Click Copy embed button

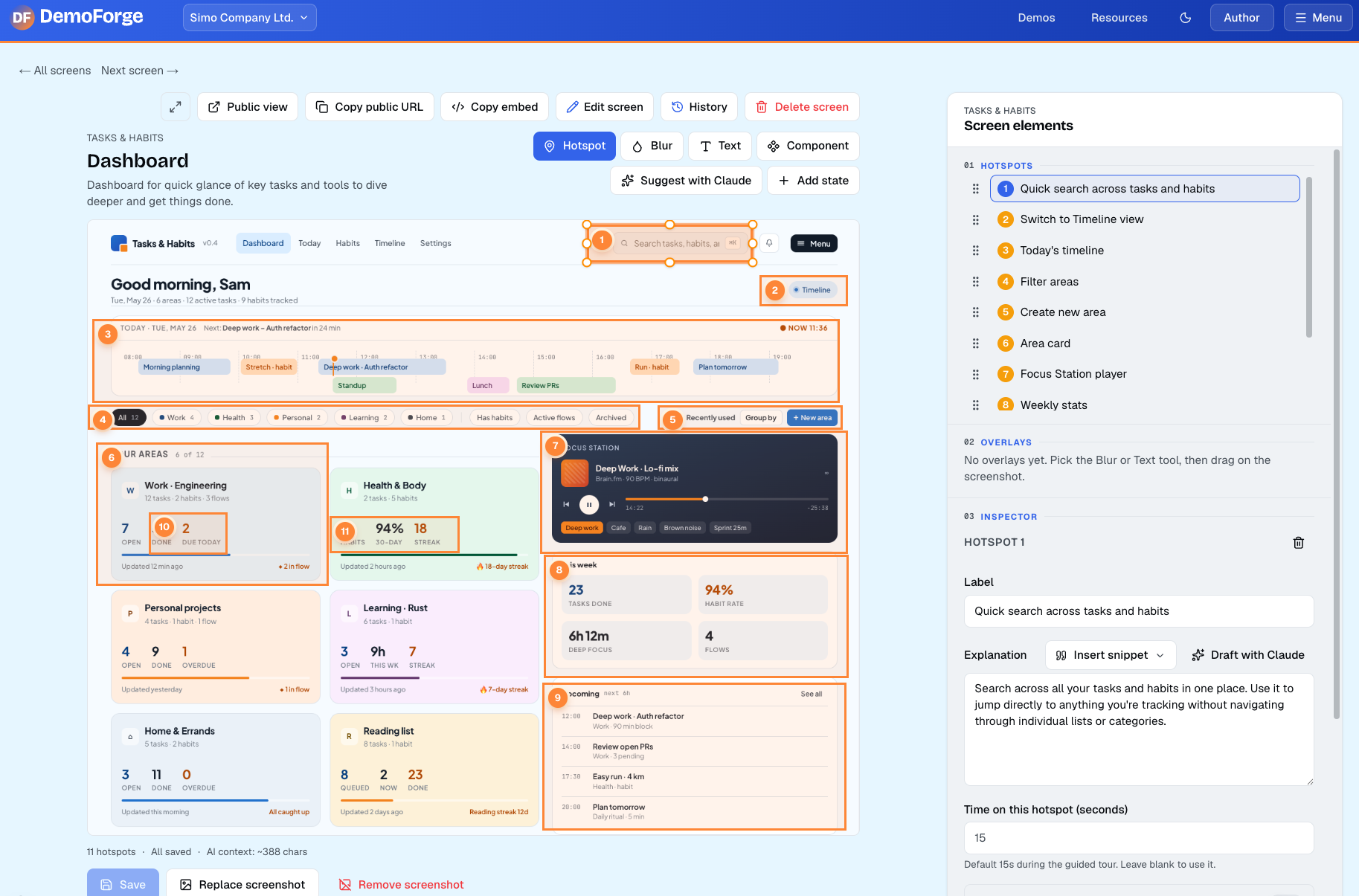(x=495, y=107)
